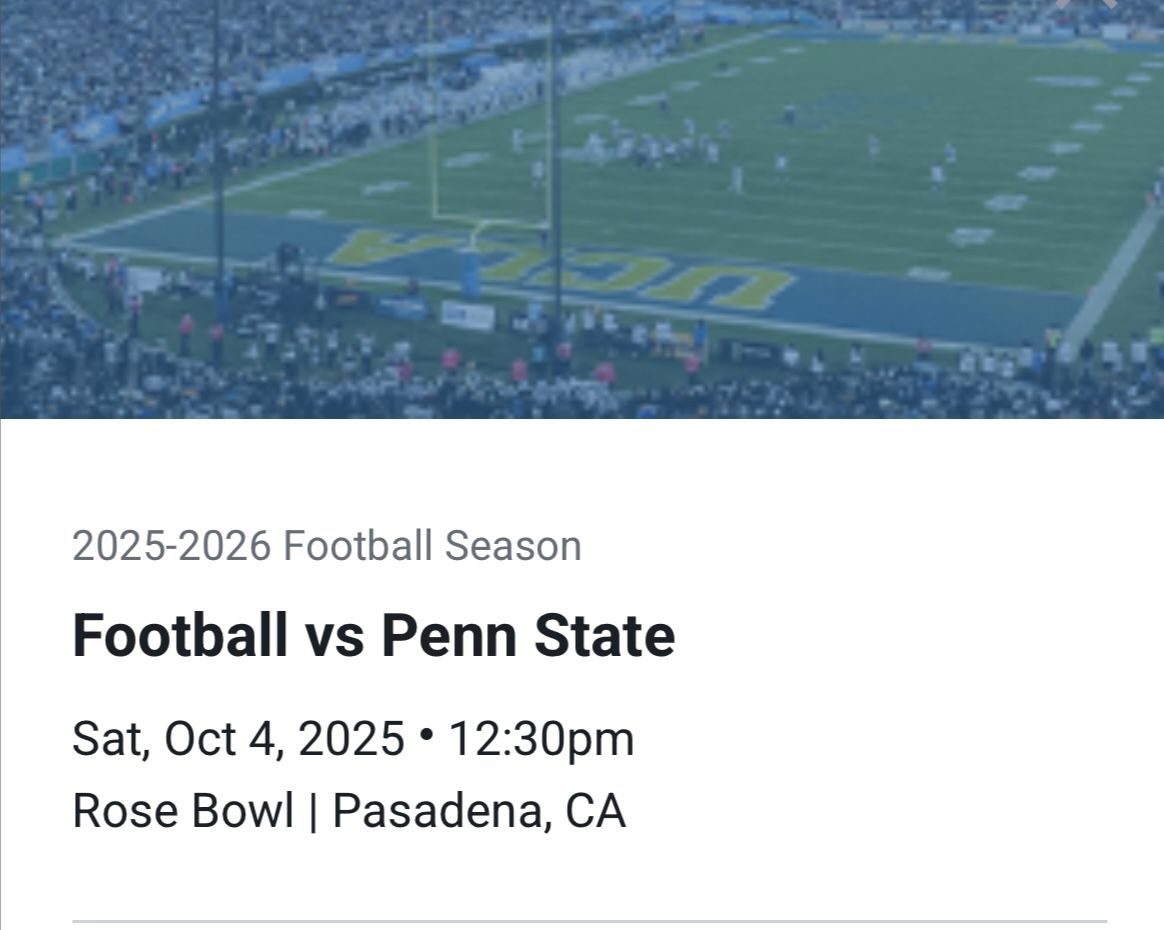This screenshot has width=1164, height=930.
Task: Click the "Pasadena, CA" location text
Action: [479, 810]
